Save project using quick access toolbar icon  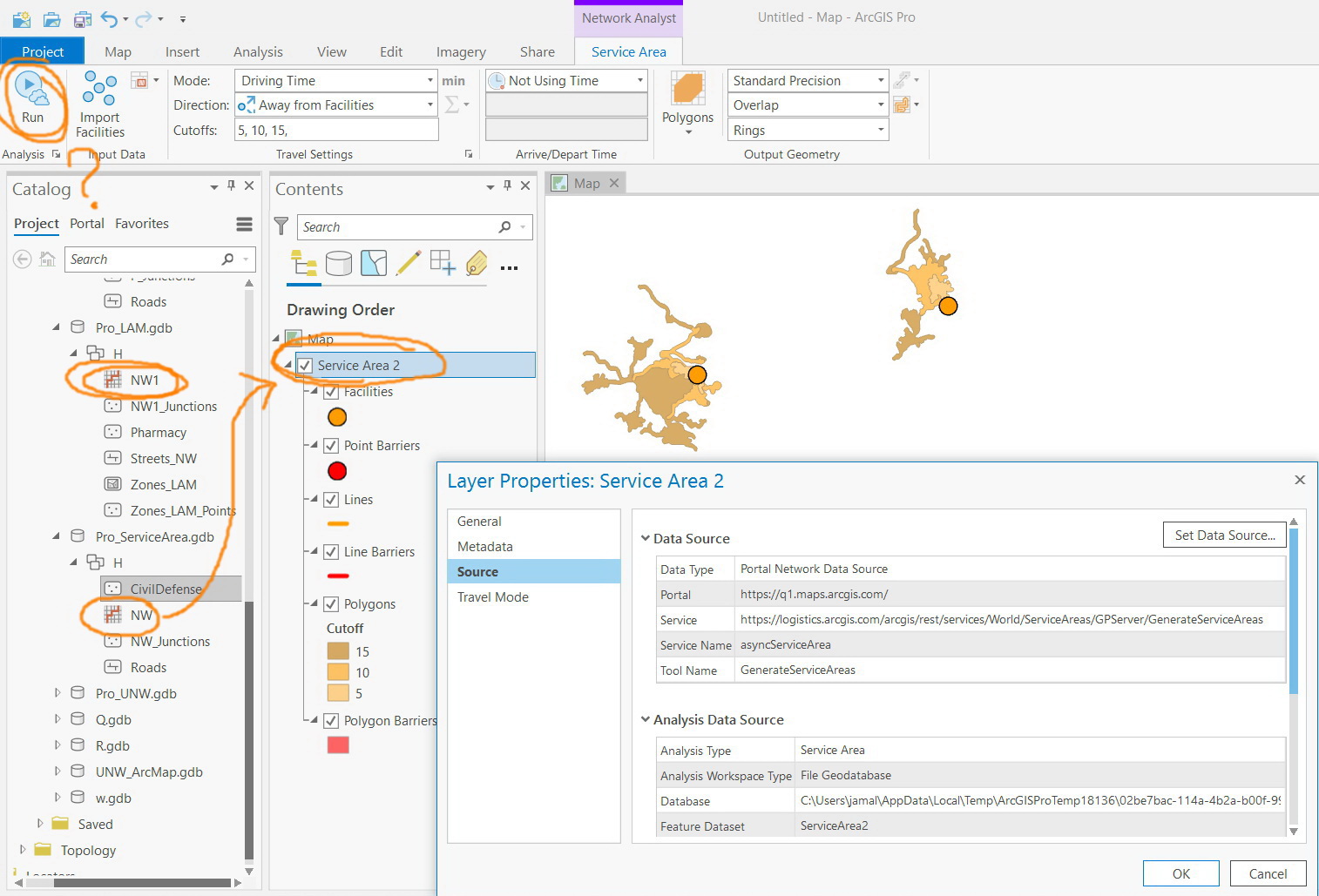(x=83, y=18)
